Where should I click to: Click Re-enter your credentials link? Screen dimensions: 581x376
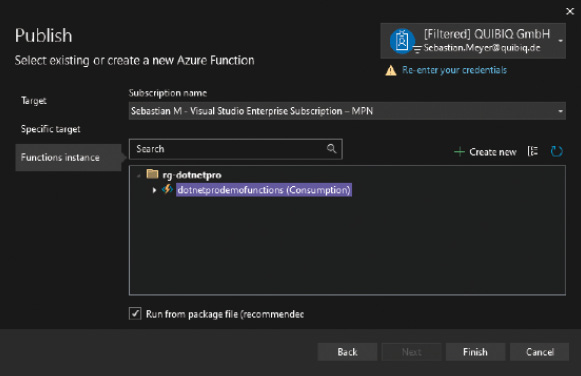point(454,70)
